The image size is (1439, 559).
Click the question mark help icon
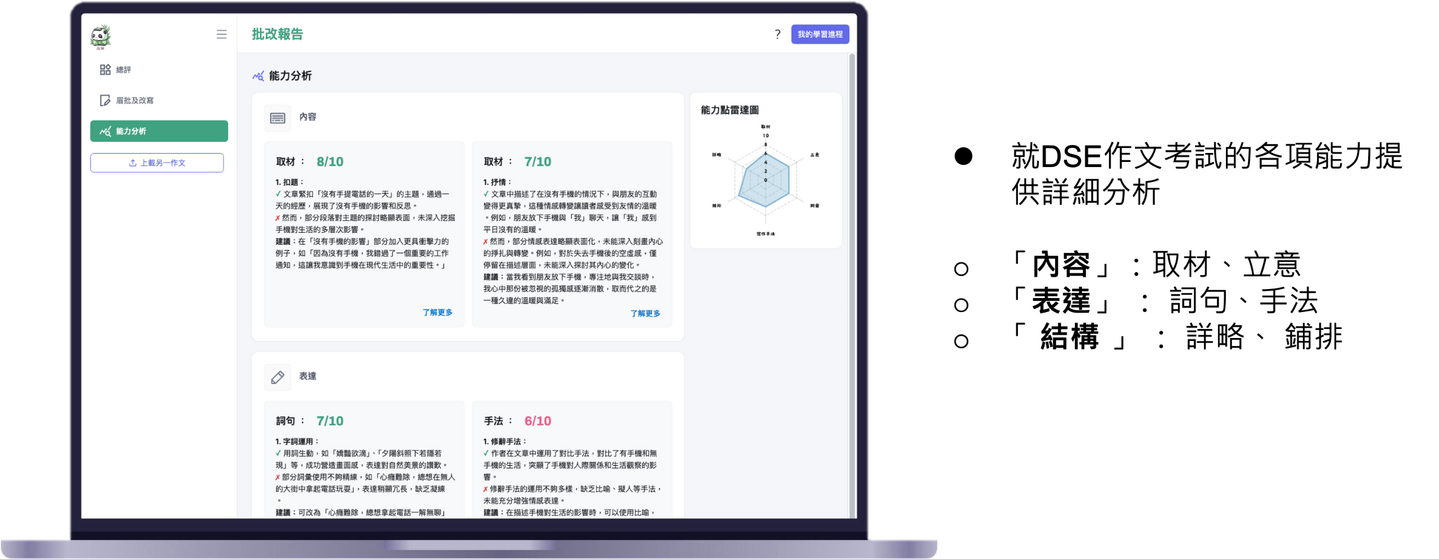click(777, 34)
